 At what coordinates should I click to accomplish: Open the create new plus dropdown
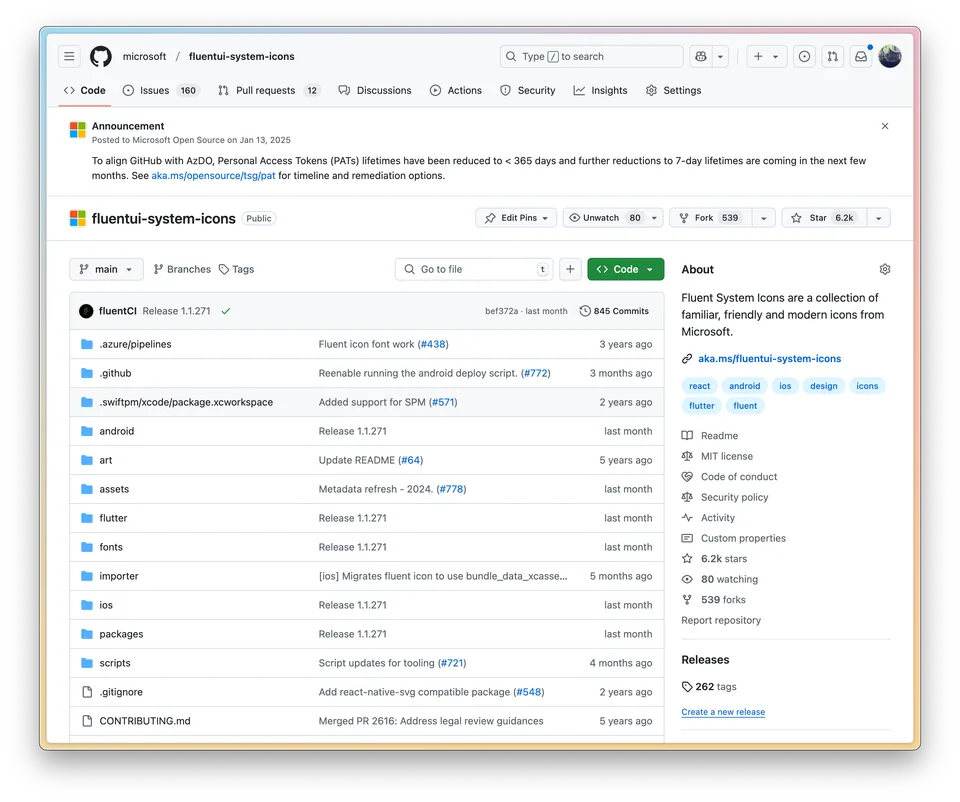tap(766, 56)
